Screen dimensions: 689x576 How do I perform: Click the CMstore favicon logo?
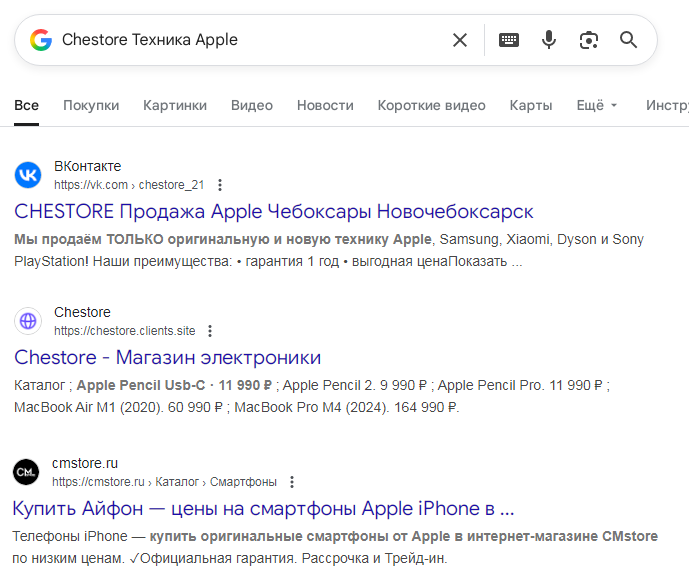[26, 471]
